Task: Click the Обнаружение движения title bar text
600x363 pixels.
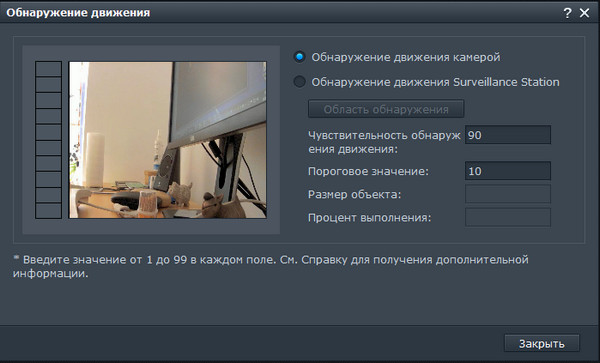Action: [78, 13]
